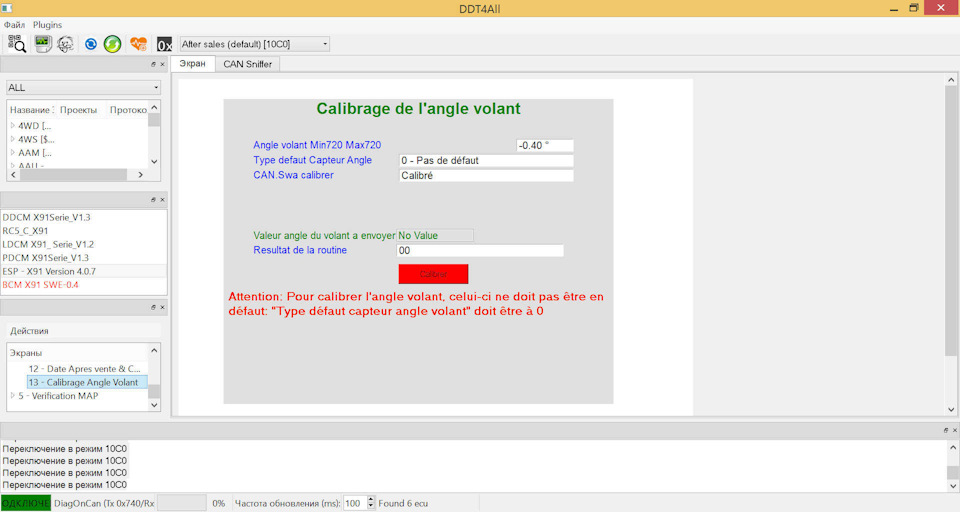The height and width of the screenshot is (512, 960).
Task: Click the main view scroll down arrow
Action: point(951,410)
